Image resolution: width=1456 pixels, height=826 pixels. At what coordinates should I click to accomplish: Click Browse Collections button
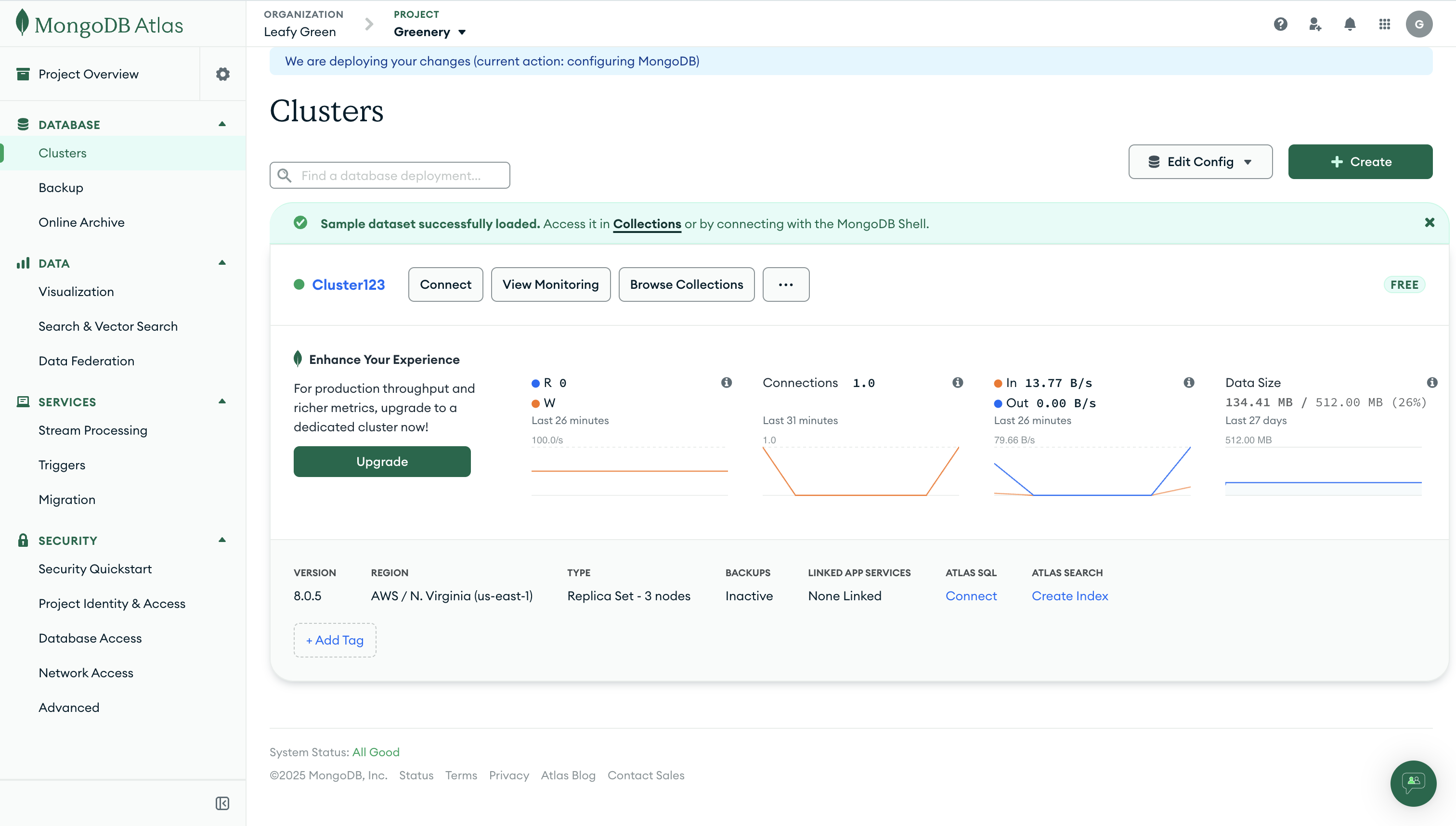[x=687, y=284]
